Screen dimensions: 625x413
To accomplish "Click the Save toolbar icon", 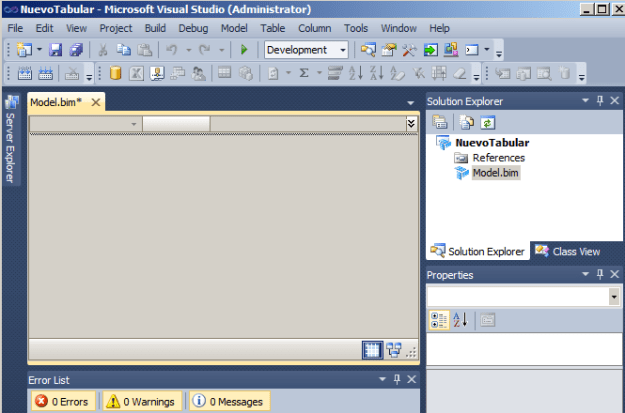I will [56, 50].
